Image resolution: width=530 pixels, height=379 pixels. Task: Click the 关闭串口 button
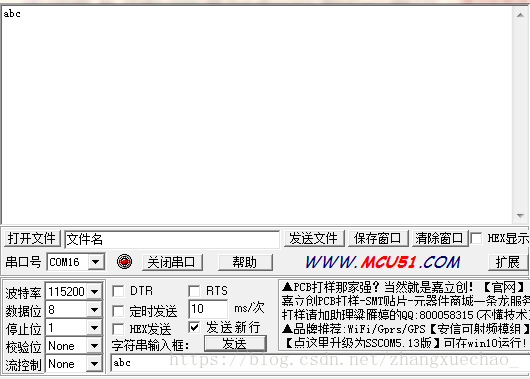click(172, 262)
